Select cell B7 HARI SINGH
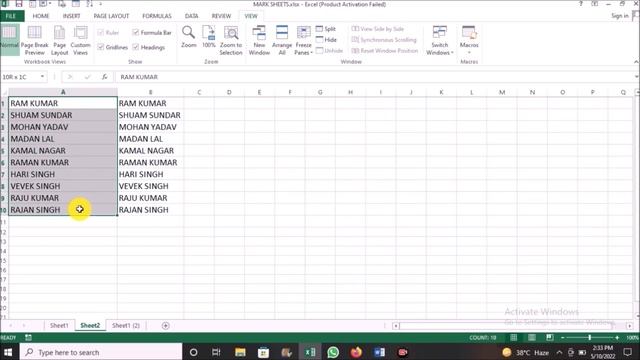Screen dimensions: 640x360 tap(151, 174)
